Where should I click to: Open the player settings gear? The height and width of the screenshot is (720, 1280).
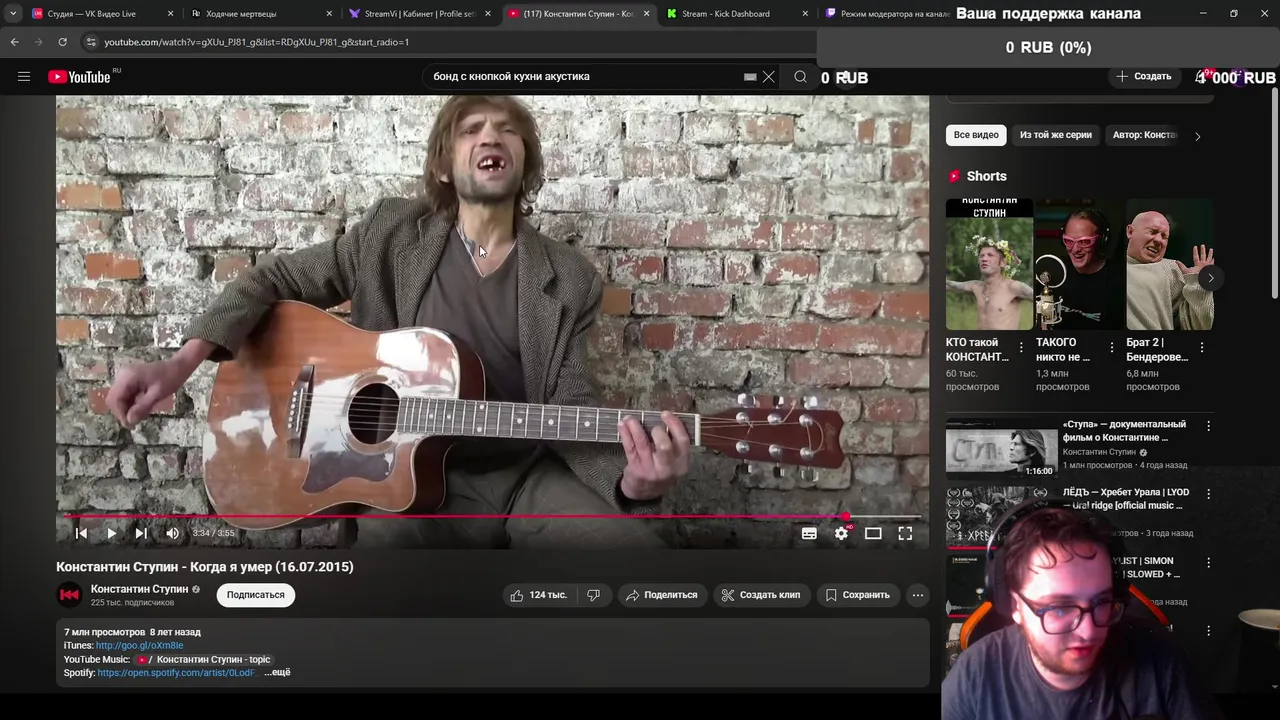point(841,533)
